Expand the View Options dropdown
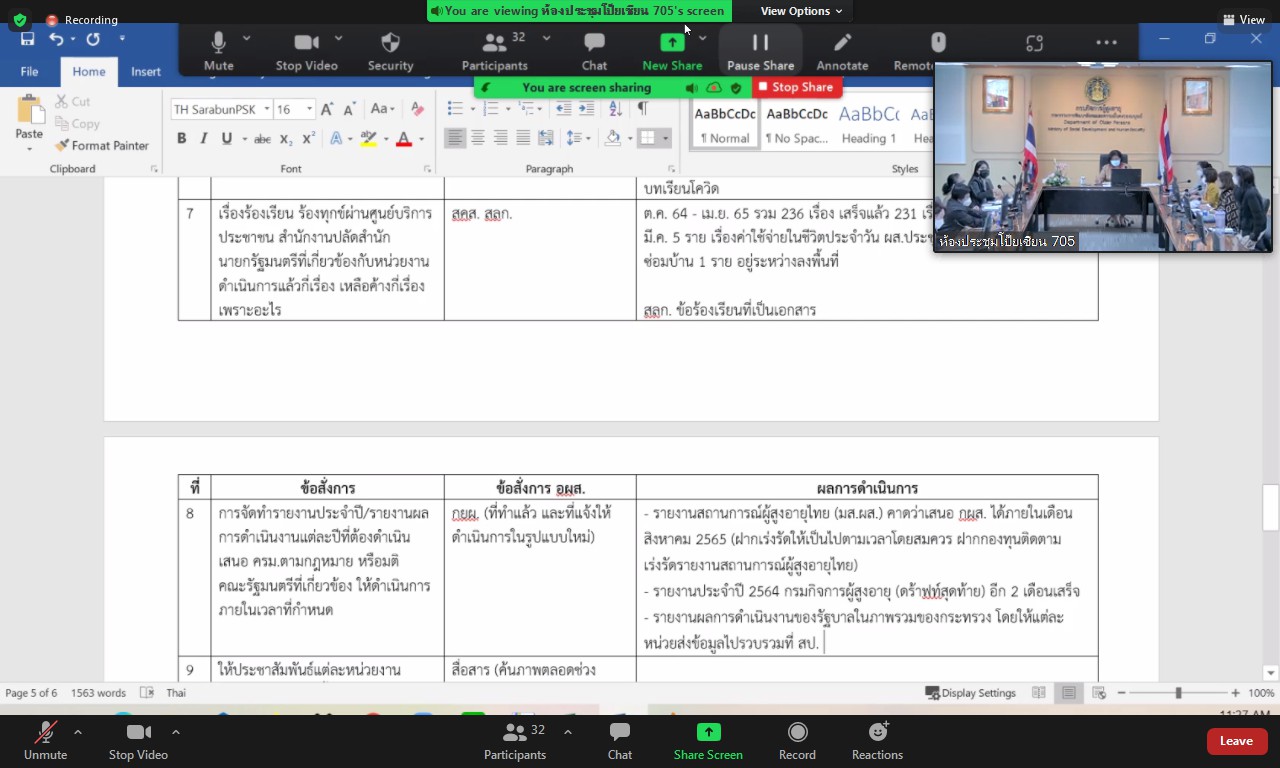1280x768 pixels. pos(801,11)
